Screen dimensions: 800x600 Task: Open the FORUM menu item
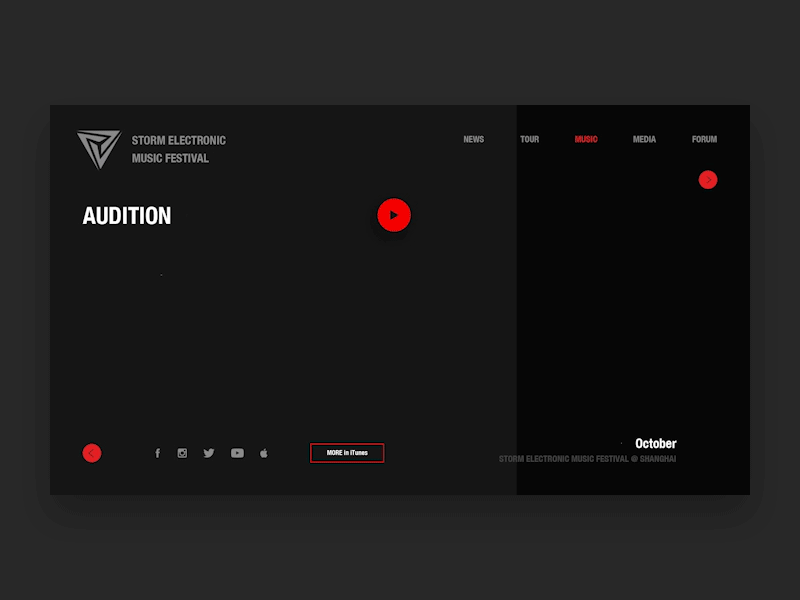click(704, 139)
